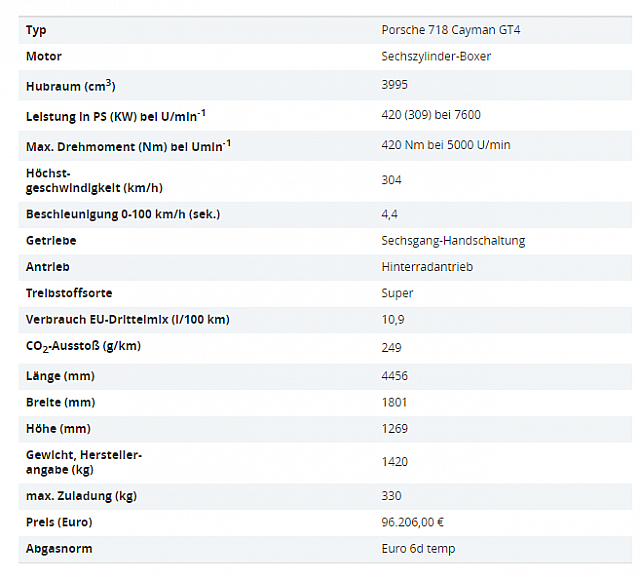Select the fuel value 'Super'
Screen dimensions: 640x580
397,293
